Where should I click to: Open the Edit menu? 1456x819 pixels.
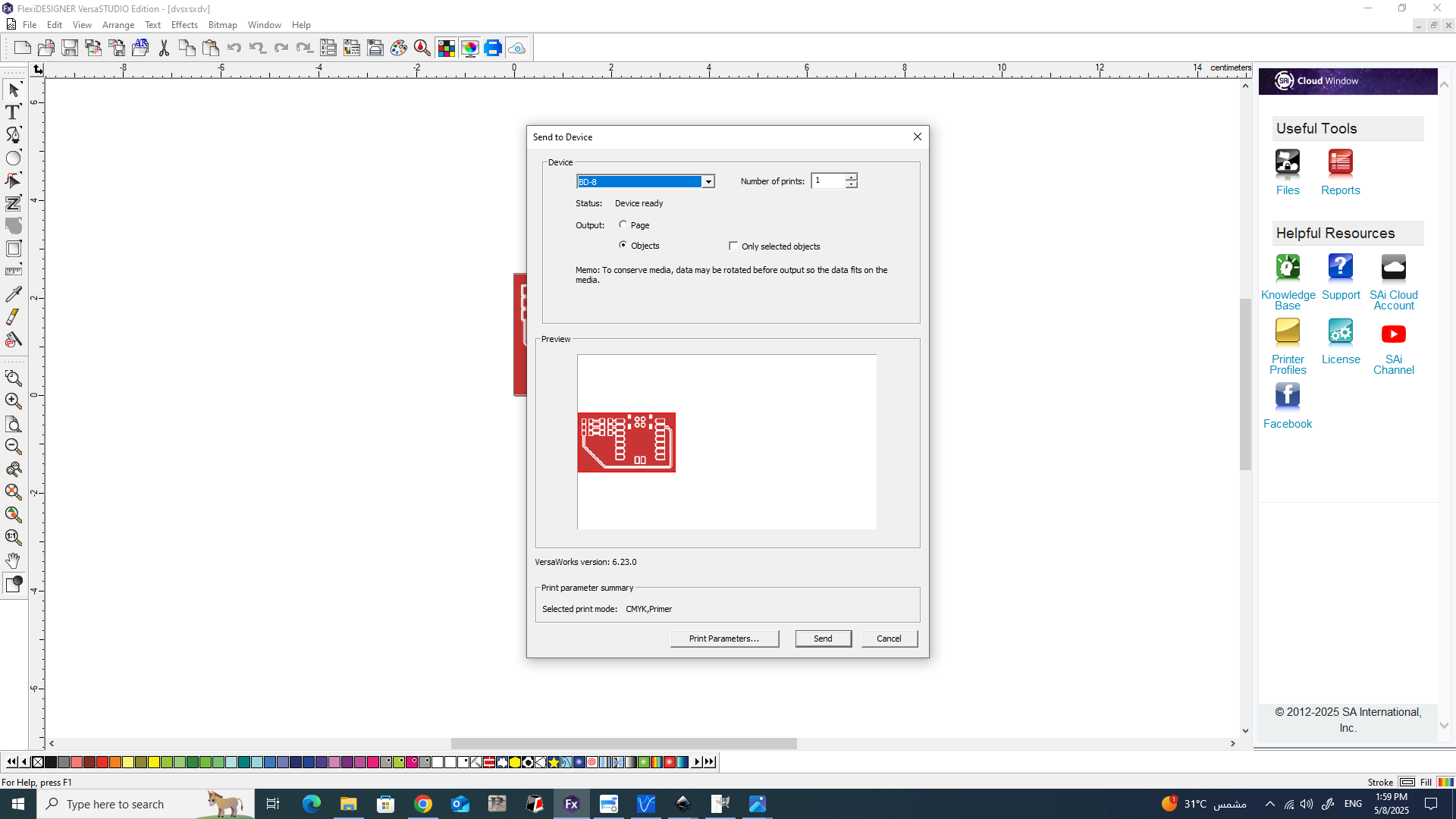[x=55, y=25]
